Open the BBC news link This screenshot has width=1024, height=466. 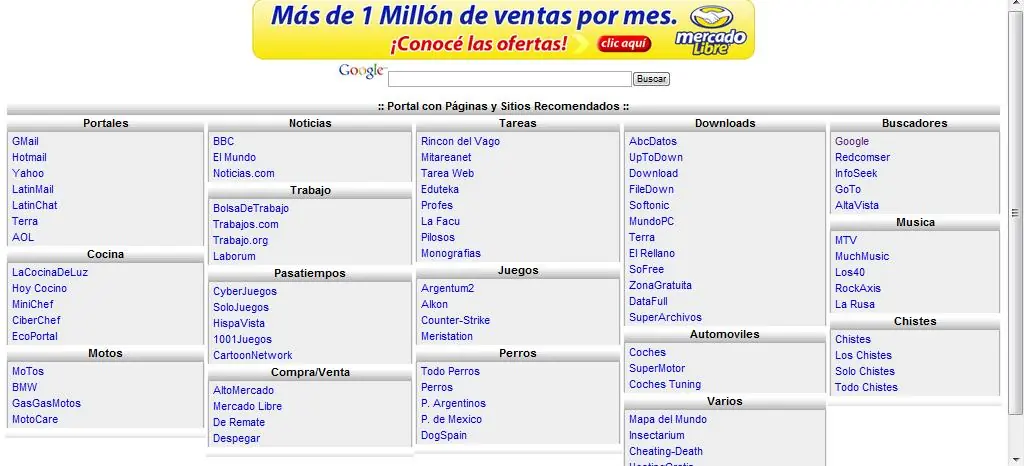pyautogui.click(x=223, y=142)
